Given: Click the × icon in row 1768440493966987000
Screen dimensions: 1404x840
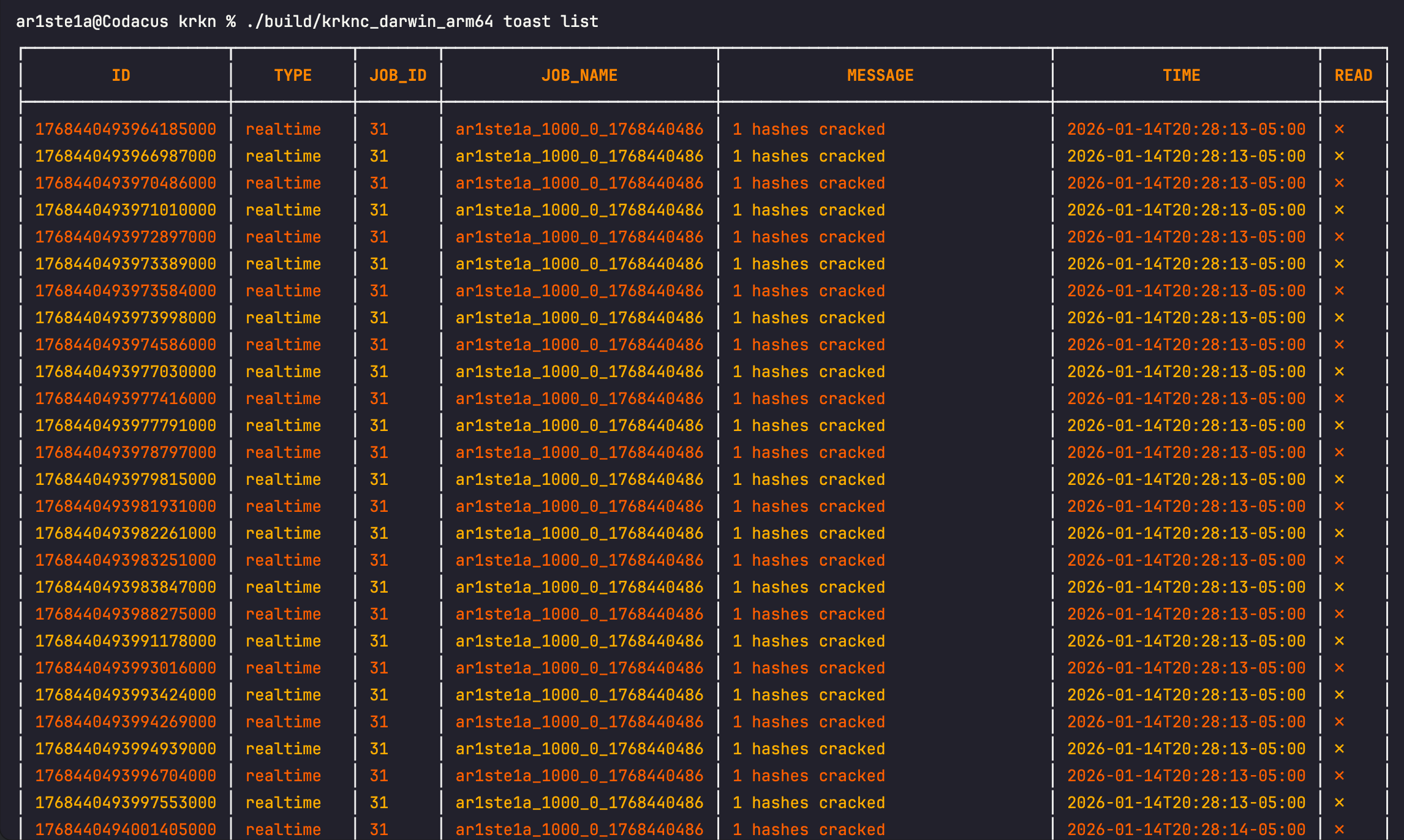Looking at the screenshot, I should [x=1339, y=156].
